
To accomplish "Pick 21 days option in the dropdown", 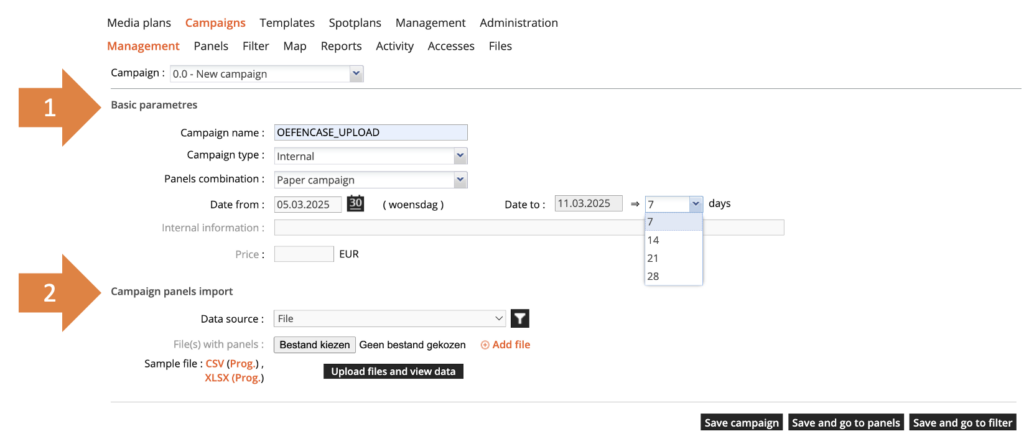I will coord(653,258).
